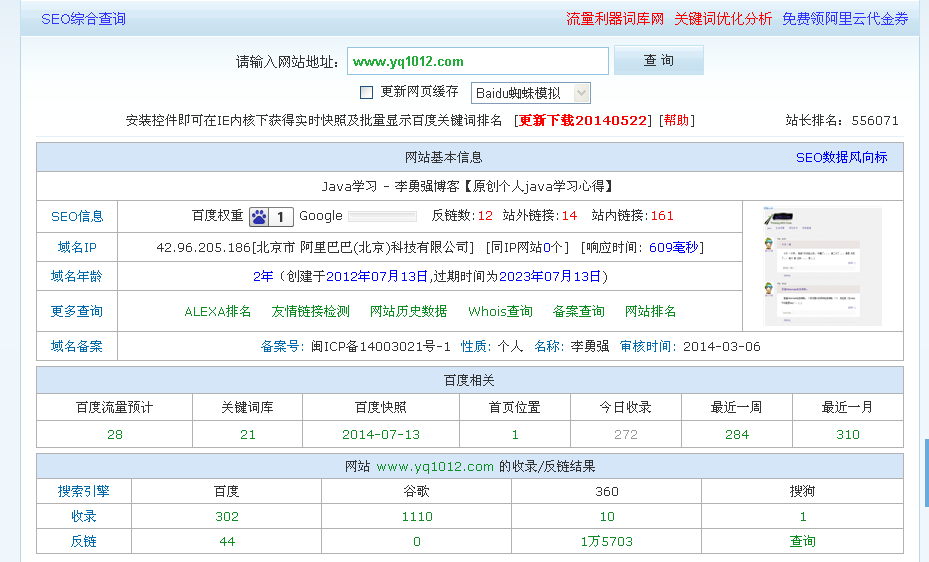This screenshot has width=929, height=562.
Task: Click the 搜狗 收录 value 1
Action: (803, 516)
